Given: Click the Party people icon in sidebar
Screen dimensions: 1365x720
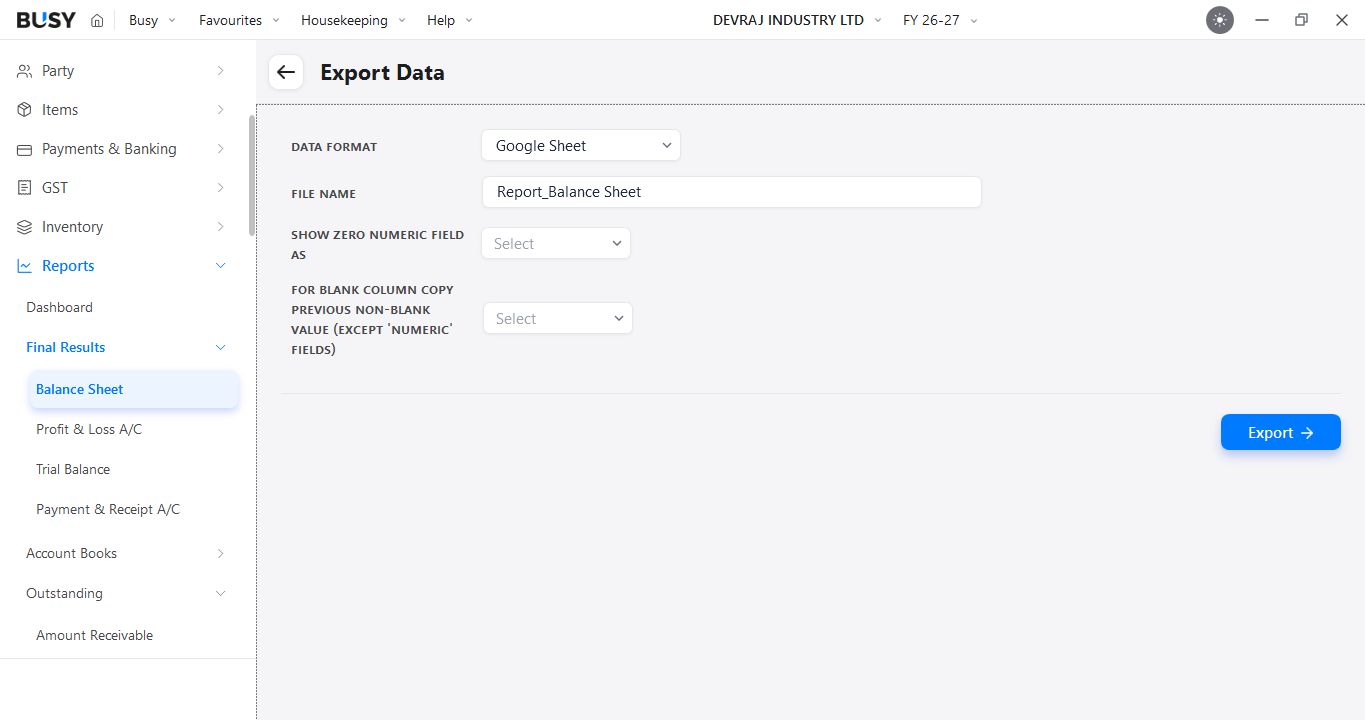Looking at the screenshot, I should [25, 71].
